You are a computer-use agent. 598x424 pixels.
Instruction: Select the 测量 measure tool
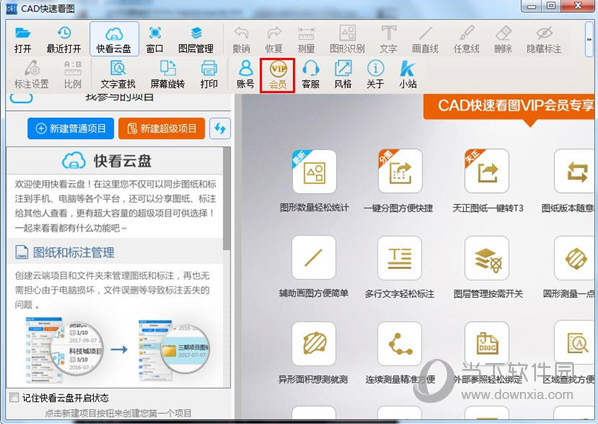pos(306,40)
